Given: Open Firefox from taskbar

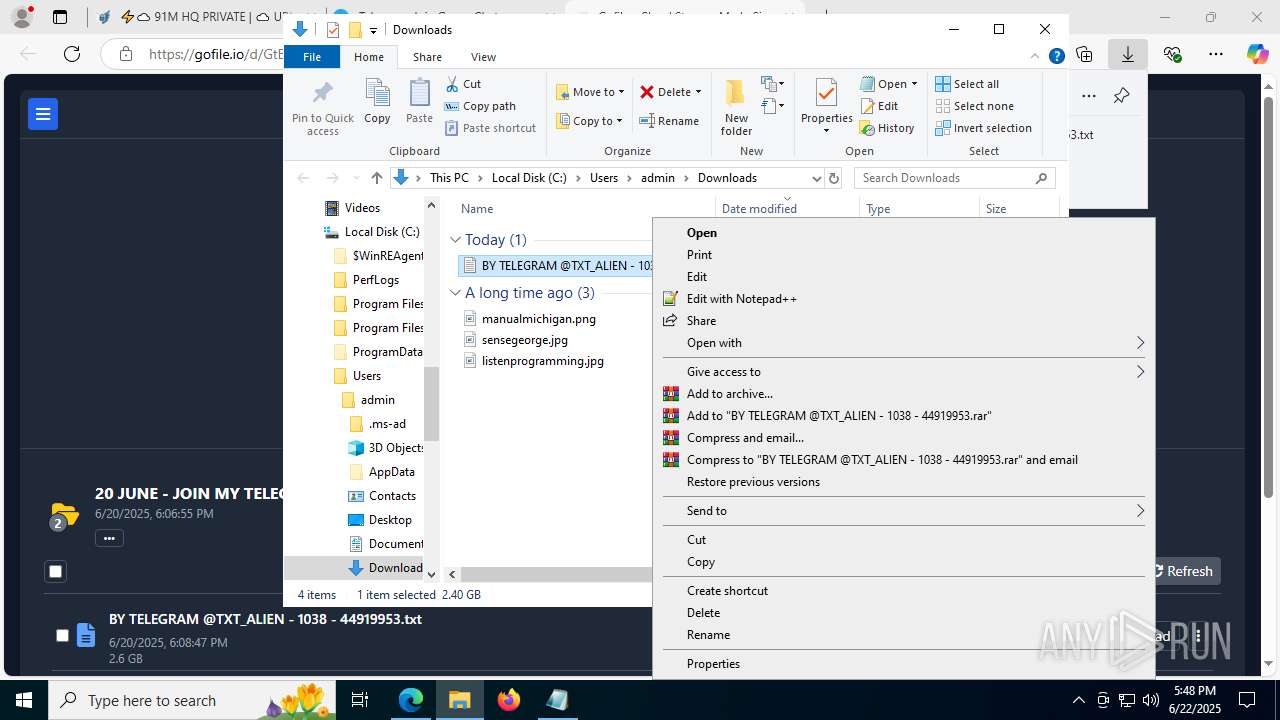Looking at the screenshot, I should point(509,700).
